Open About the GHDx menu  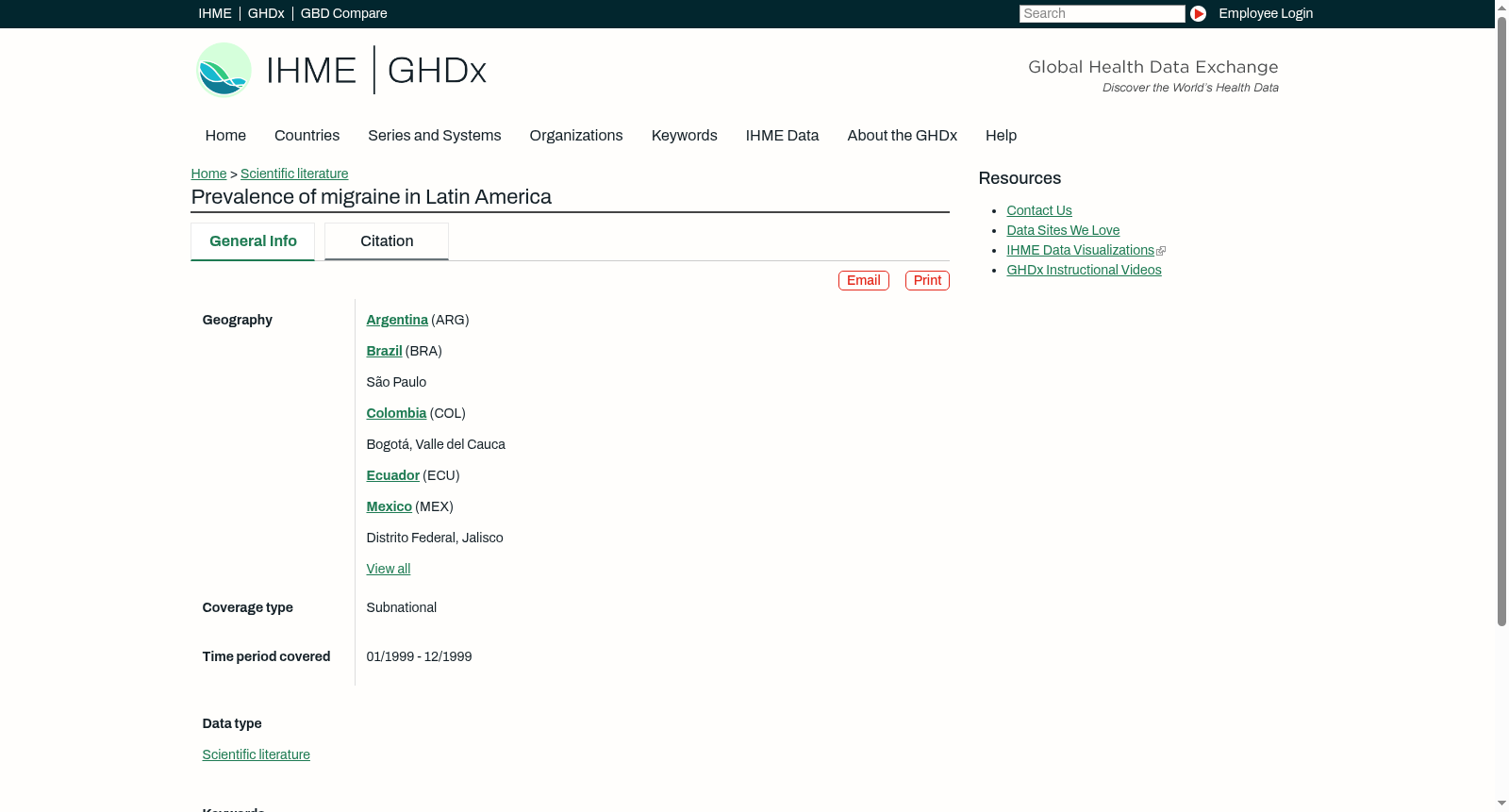coord(903,136)
